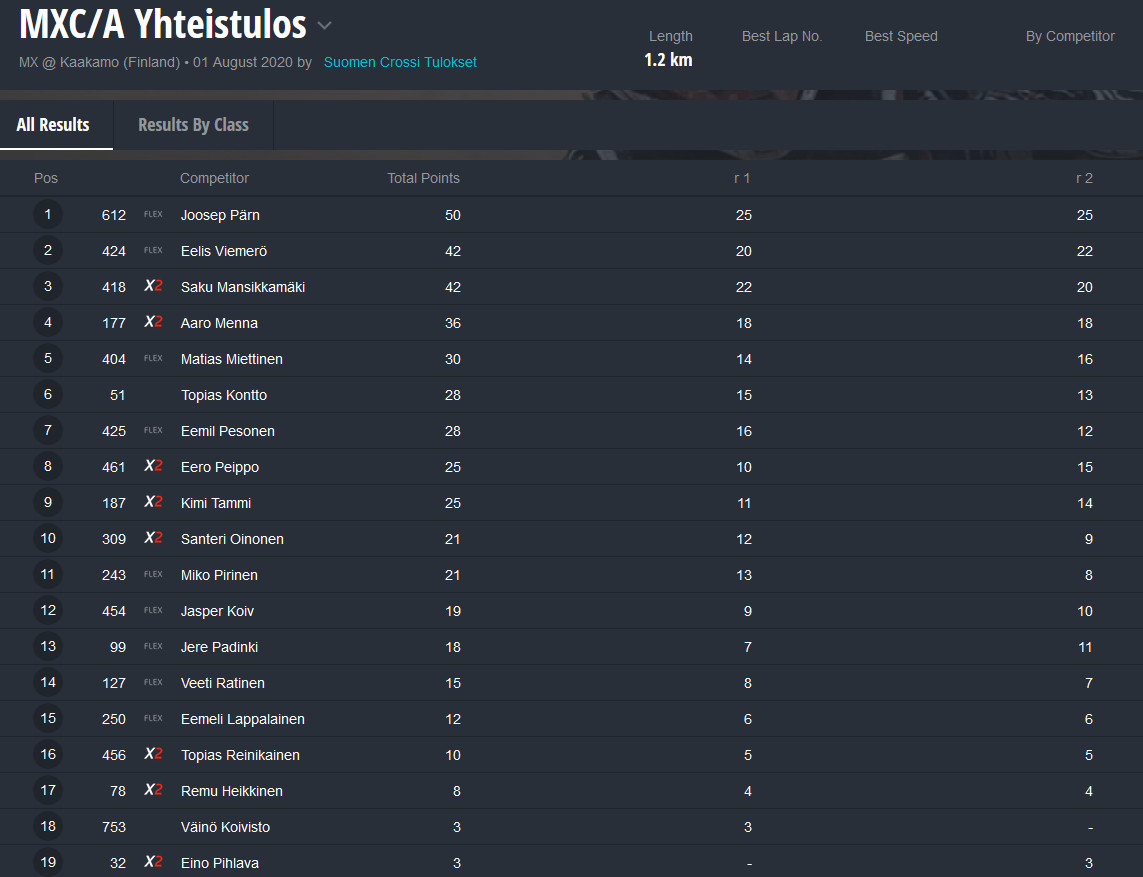Viewport: 1143px width, 877px height.
Task: Switch to the Results By Class tab
Action: click(x=193, y=125)
